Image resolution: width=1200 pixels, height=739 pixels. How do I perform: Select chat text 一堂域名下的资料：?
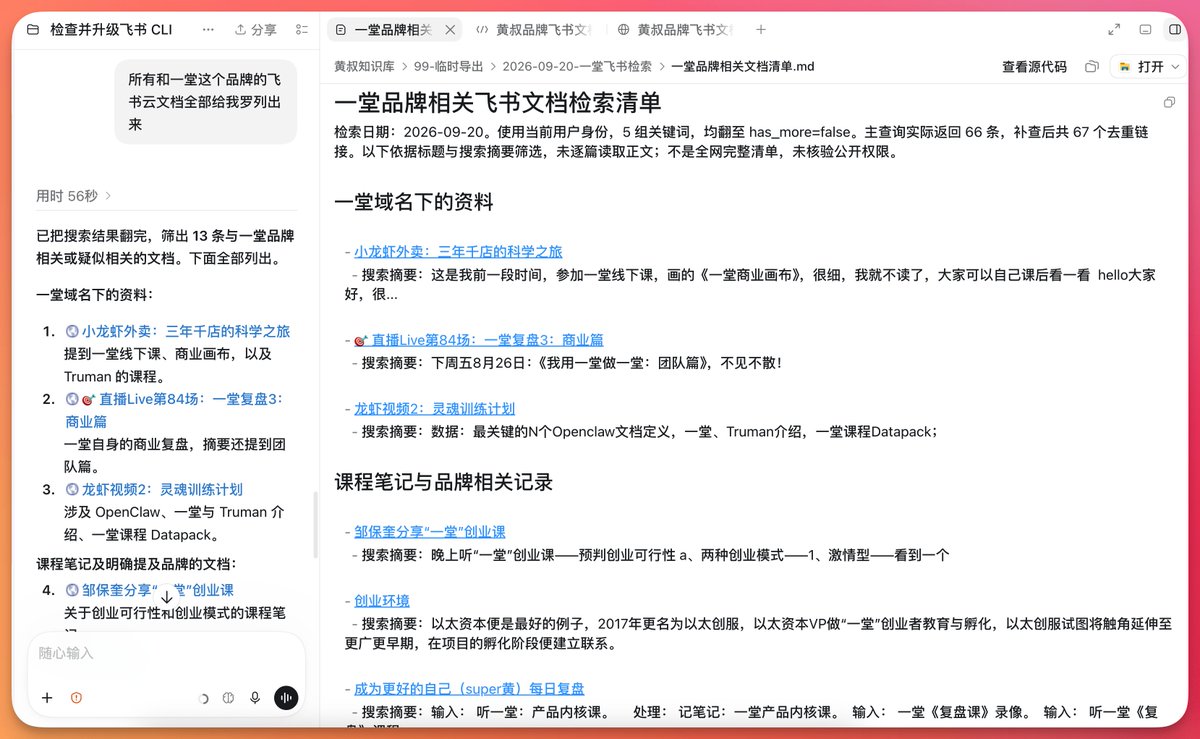95,295
